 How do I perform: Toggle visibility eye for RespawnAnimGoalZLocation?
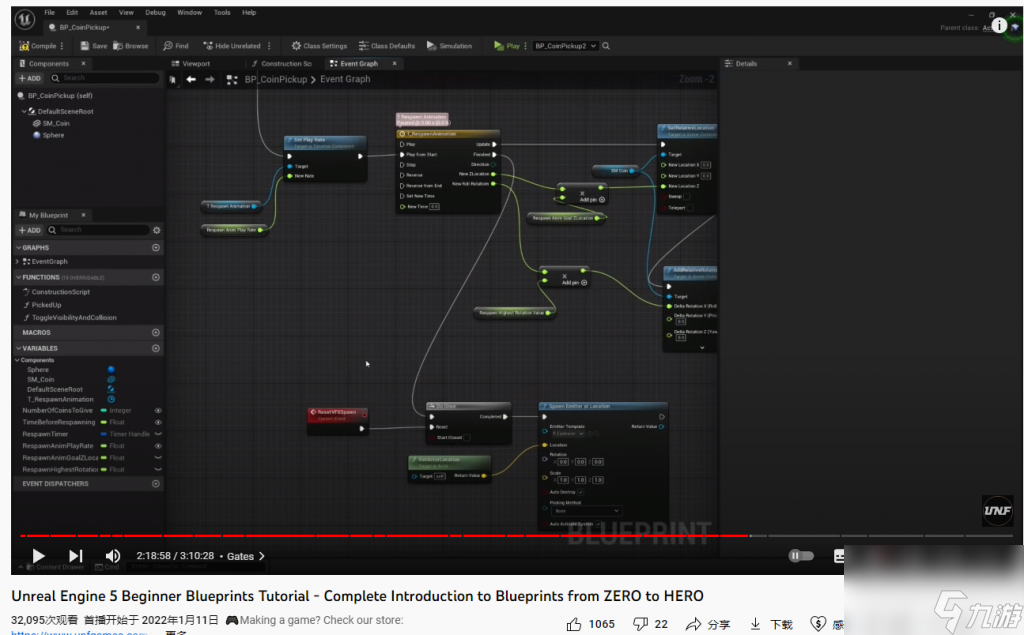(158, 457)
